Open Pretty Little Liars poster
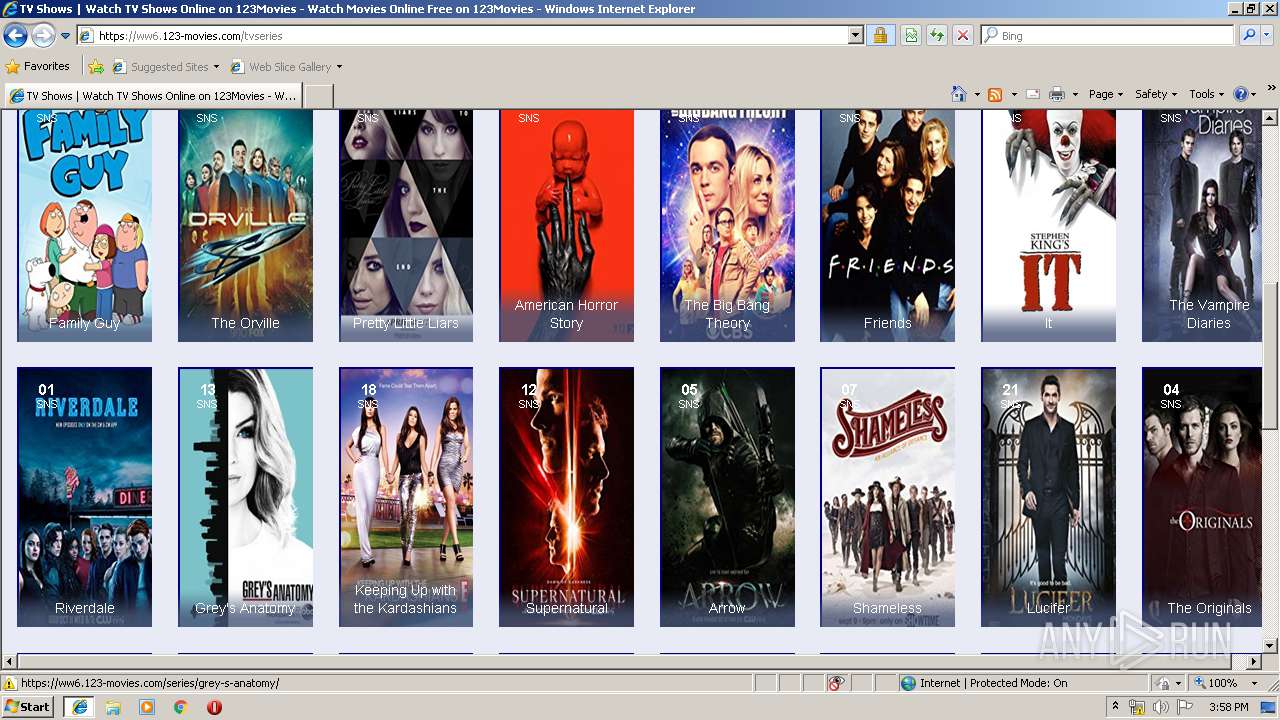The image size is (1280, 720). pos(406,225)
